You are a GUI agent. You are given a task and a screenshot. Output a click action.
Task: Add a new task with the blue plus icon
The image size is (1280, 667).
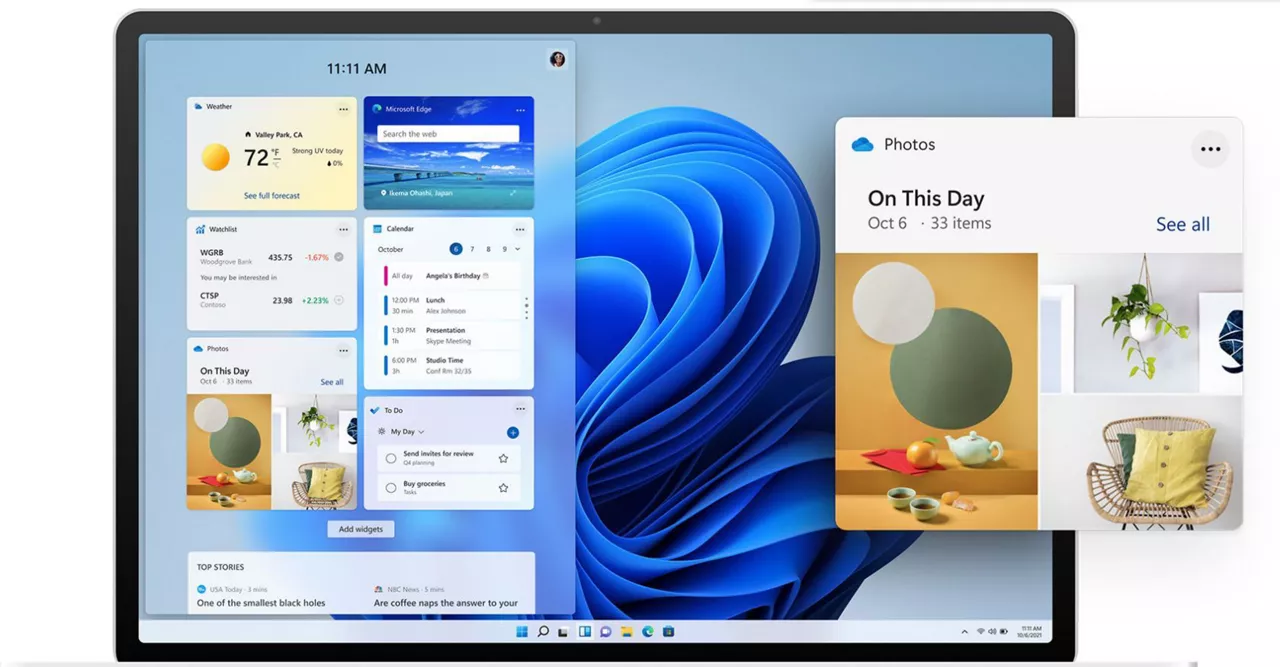point(513,432)
